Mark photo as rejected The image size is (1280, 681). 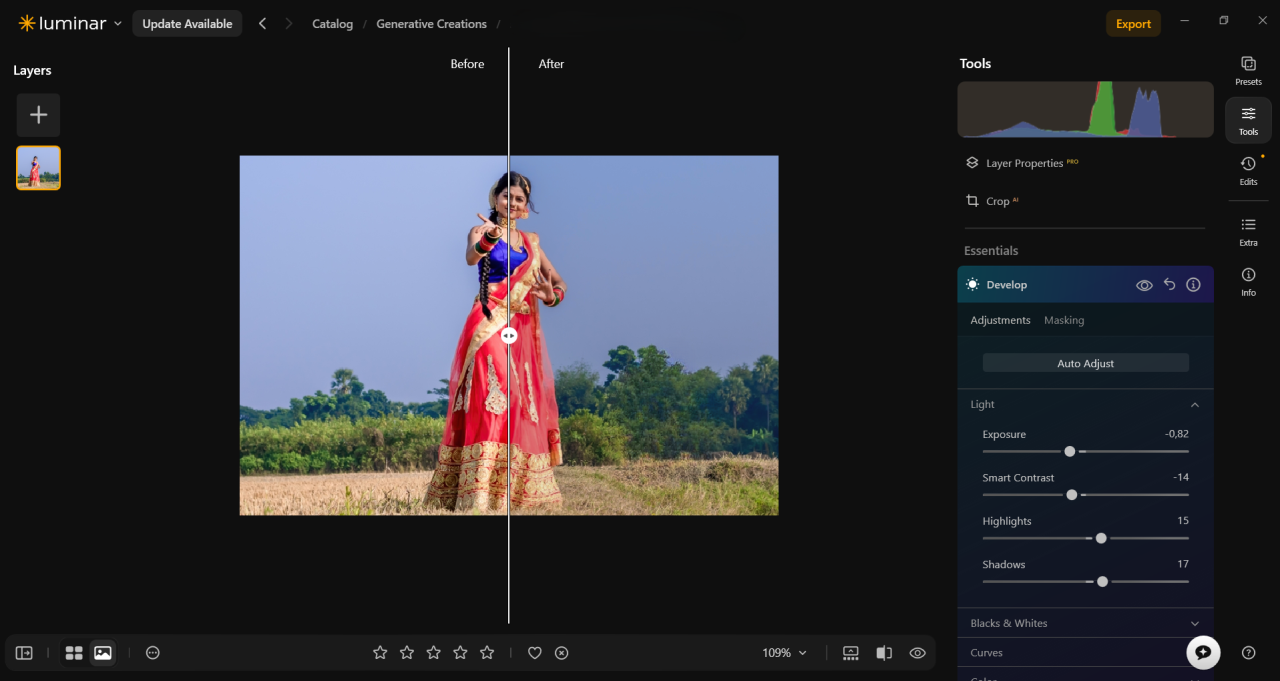[562, 653]
